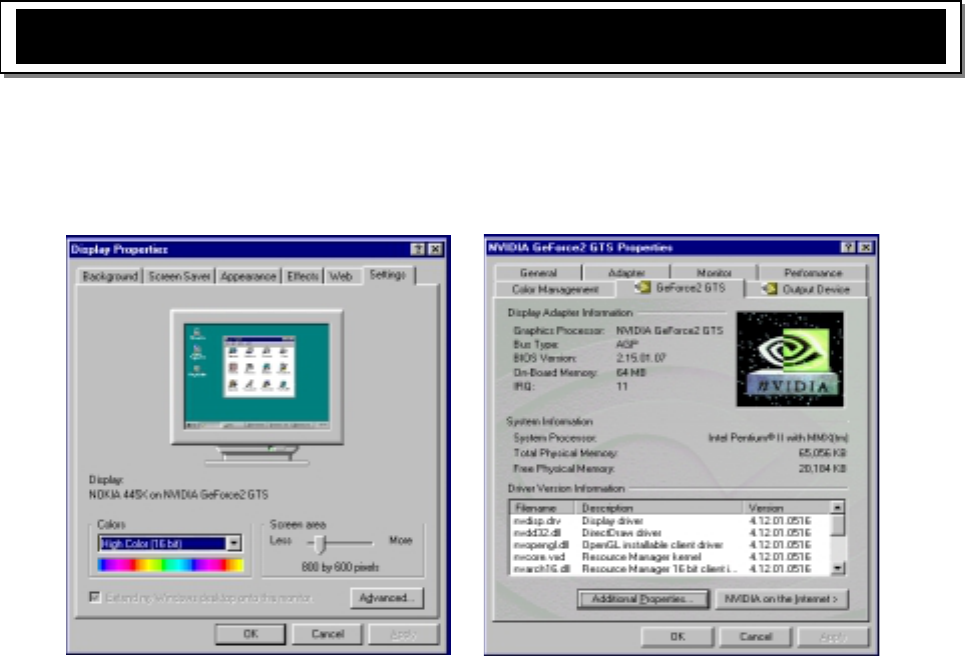This screenshot has height=666, width=965.
Task: Click the NVIDIA icon on GeForce2 GTS tab
Action: coord(643,287)
